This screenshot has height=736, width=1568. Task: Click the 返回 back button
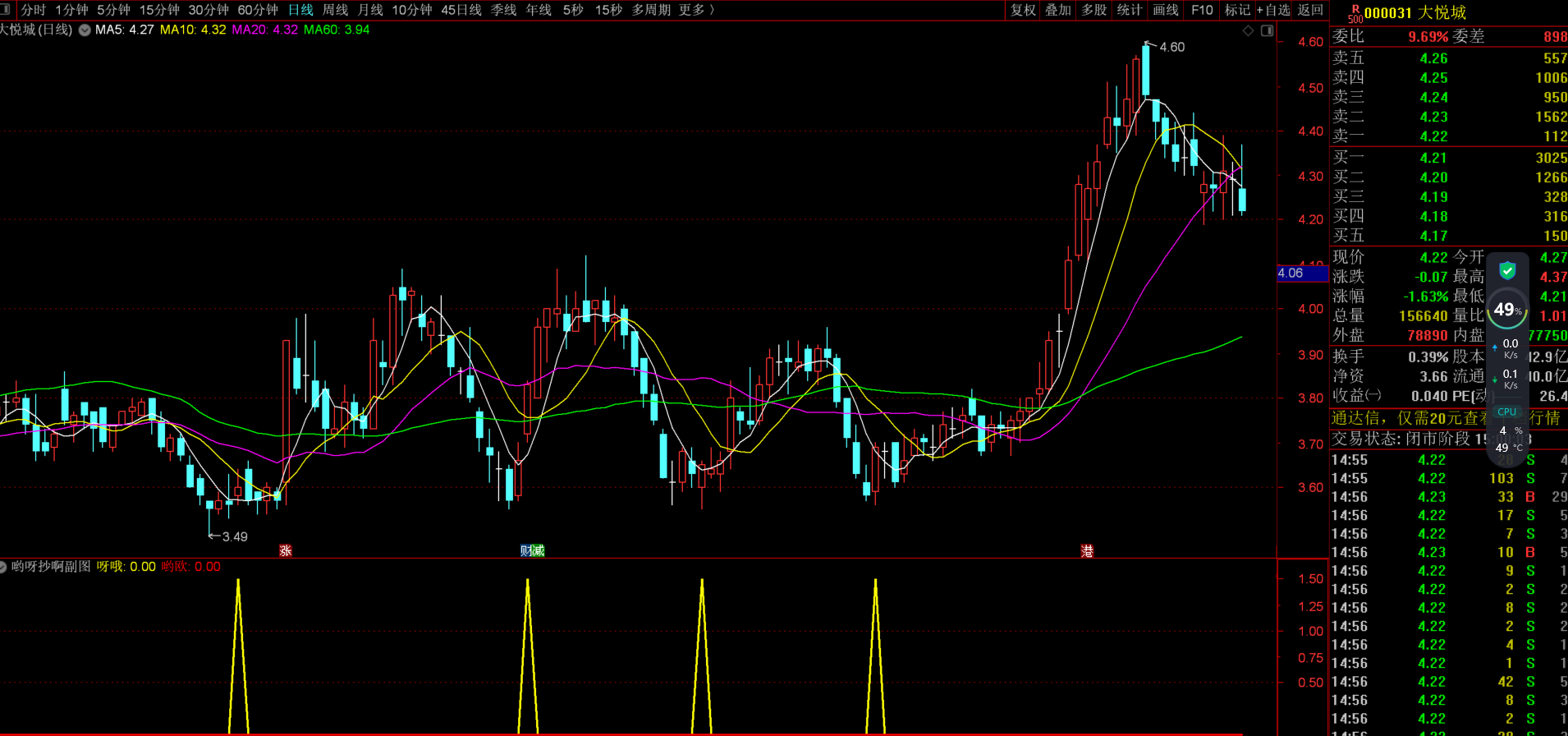pos(1310,10)
